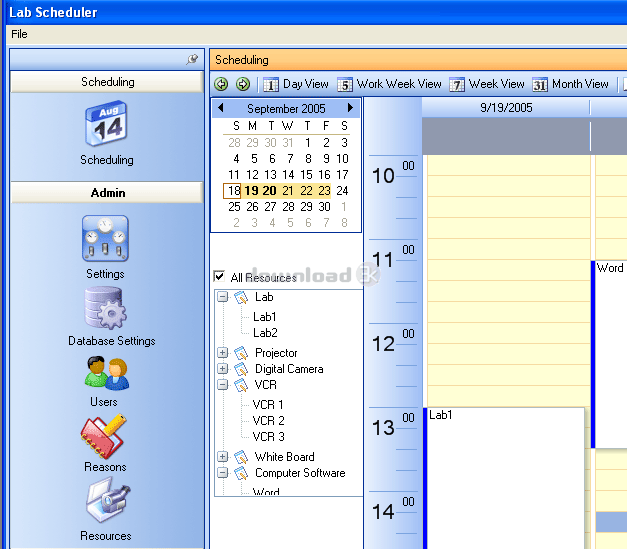Open the Scheduling calendar icon

point(106,124)
